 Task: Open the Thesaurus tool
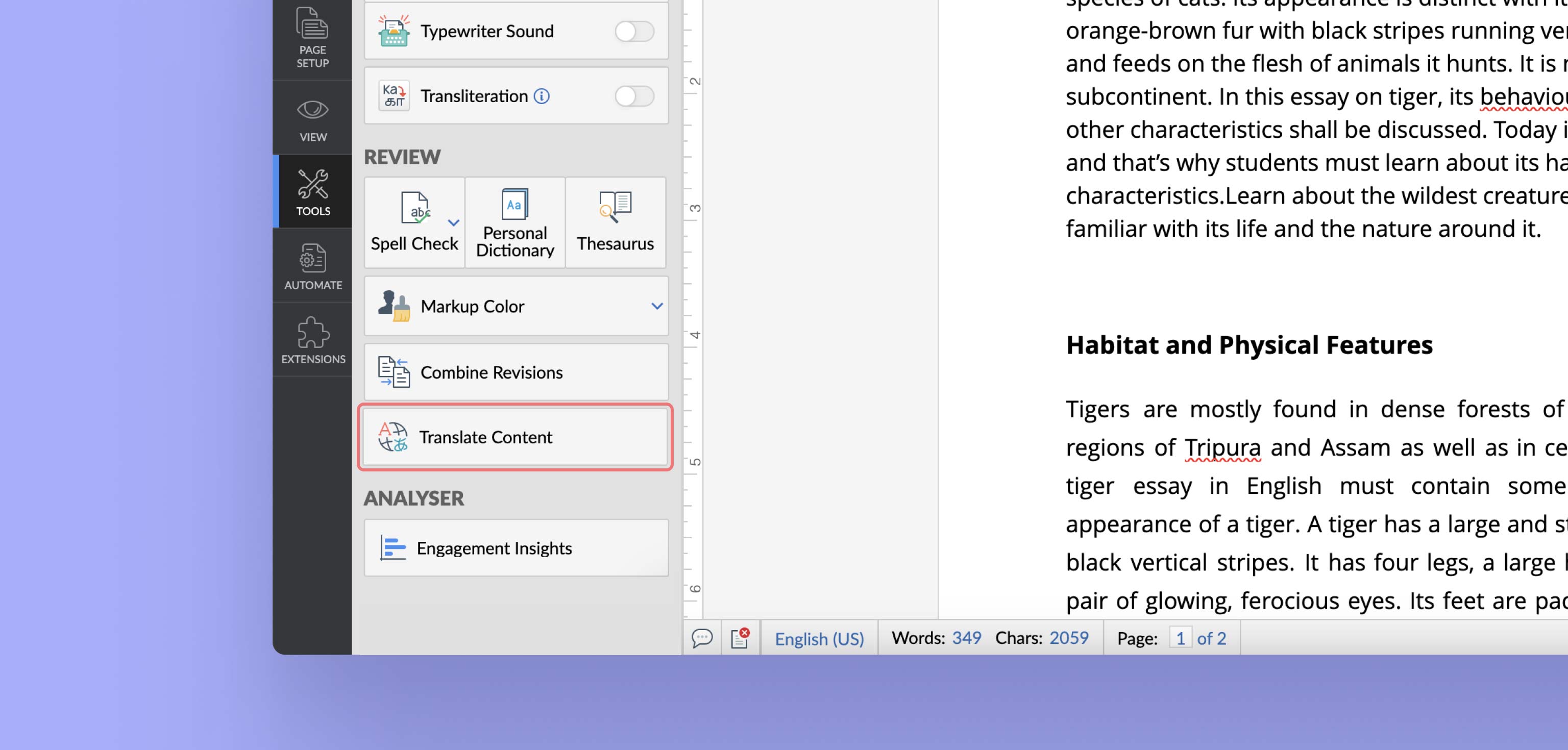pos(615,222)
